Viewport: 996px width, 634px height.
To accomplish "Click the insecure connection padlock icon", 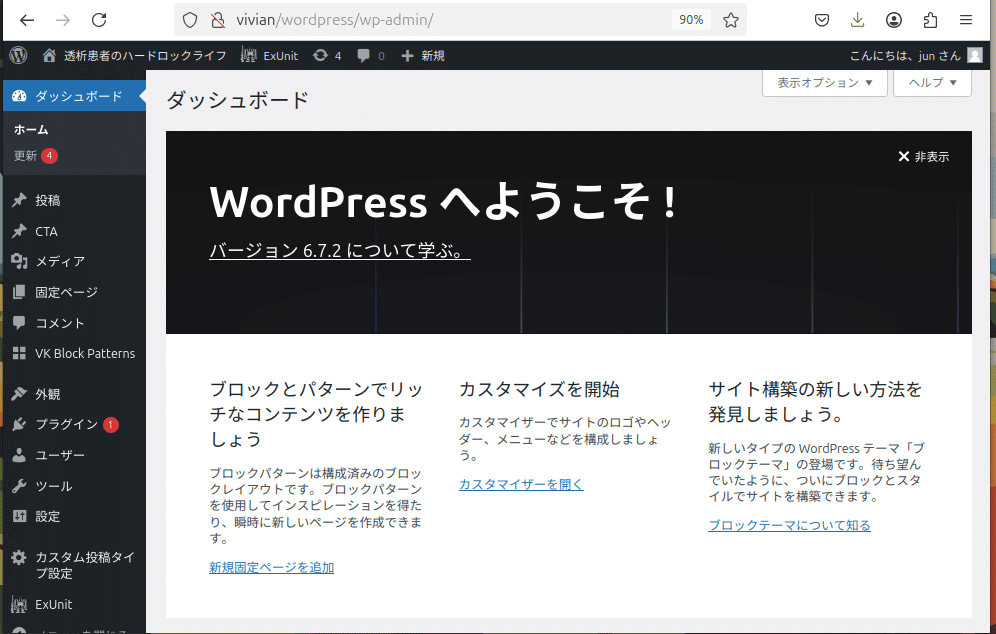I will point(218,20).
